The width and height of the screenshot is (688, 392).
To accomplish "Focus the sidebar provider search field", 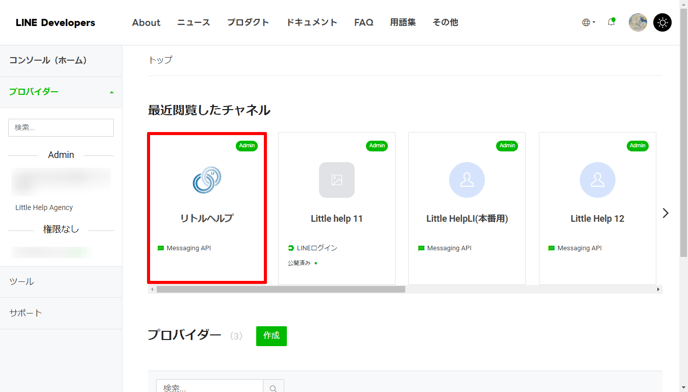I will coord(61,128).
